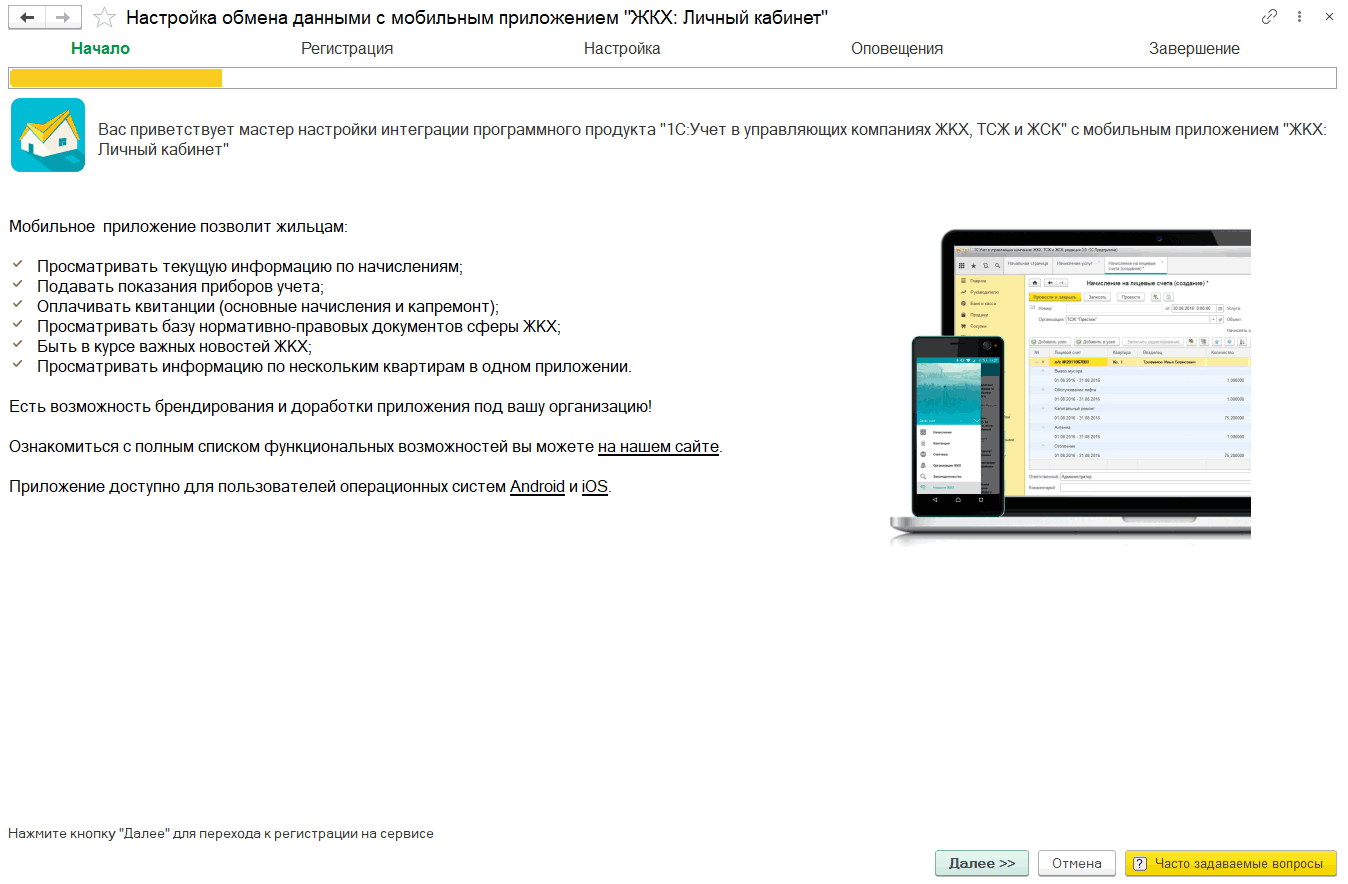
Task: Click the laptop and phone preview image
Action: coord(1070,386)
